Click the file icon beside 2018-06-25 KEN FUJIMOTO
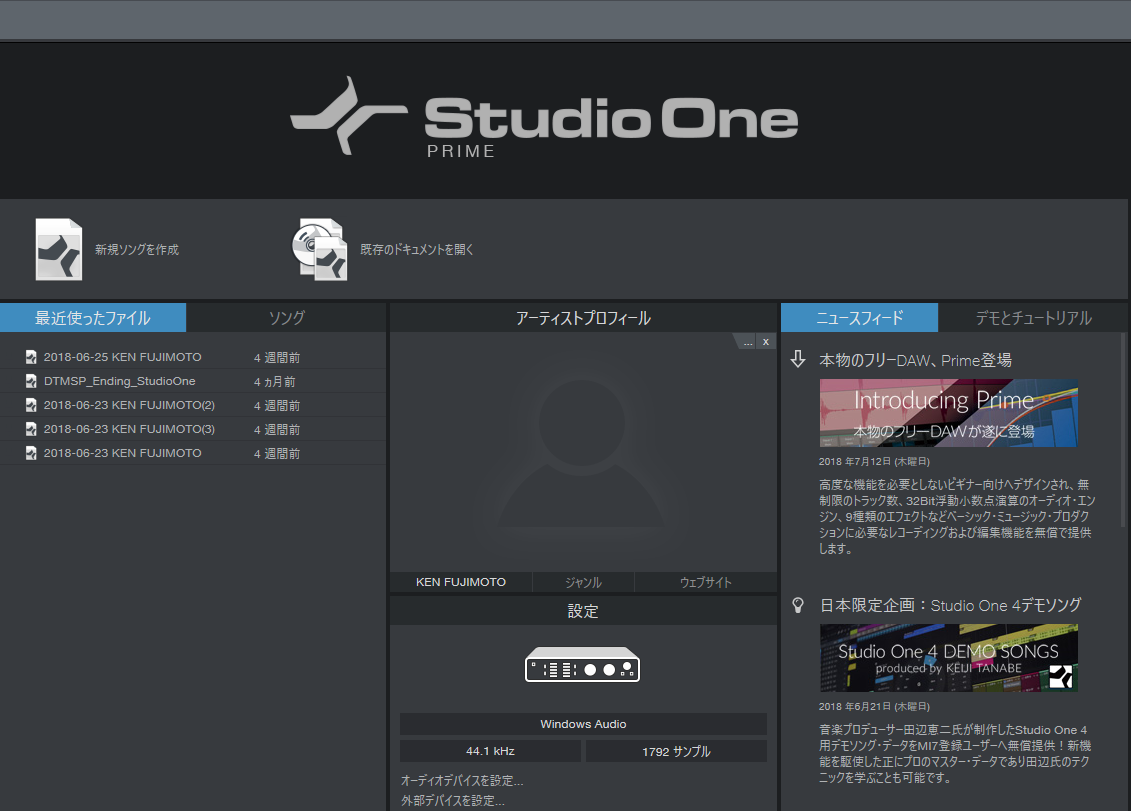 tap(31, 356)
